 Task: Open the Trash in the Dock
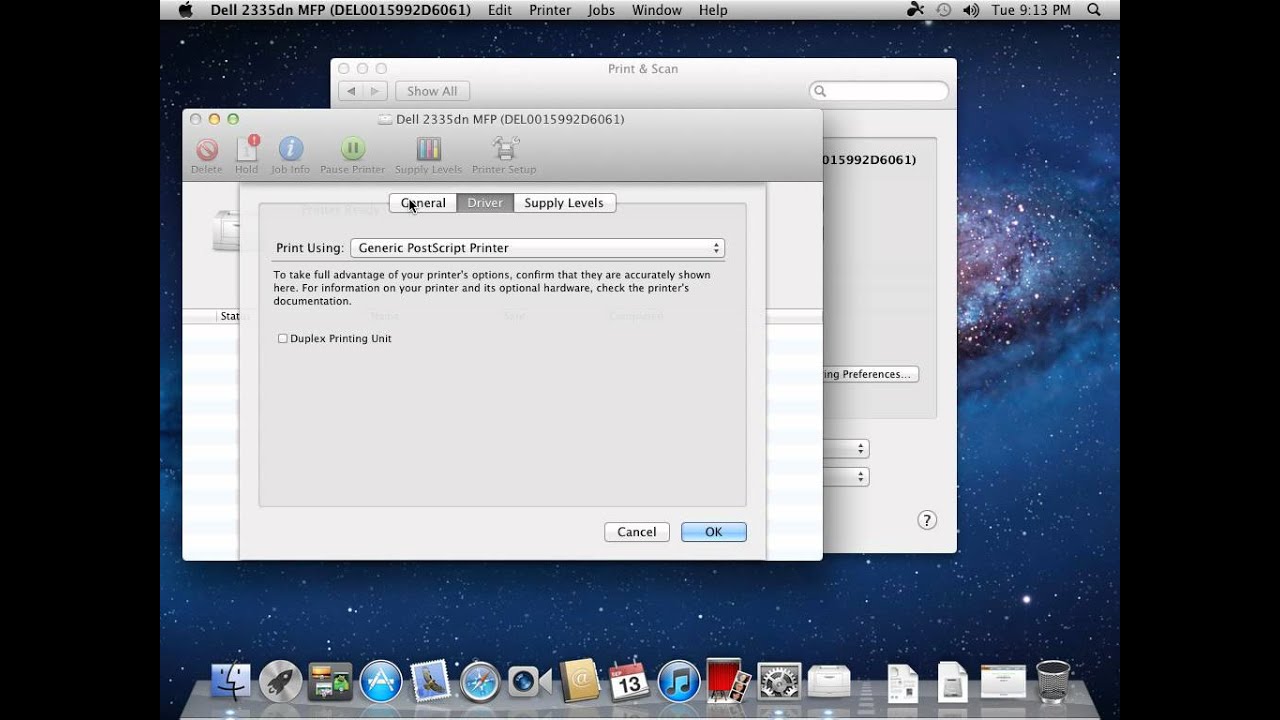click(1053, 681)
